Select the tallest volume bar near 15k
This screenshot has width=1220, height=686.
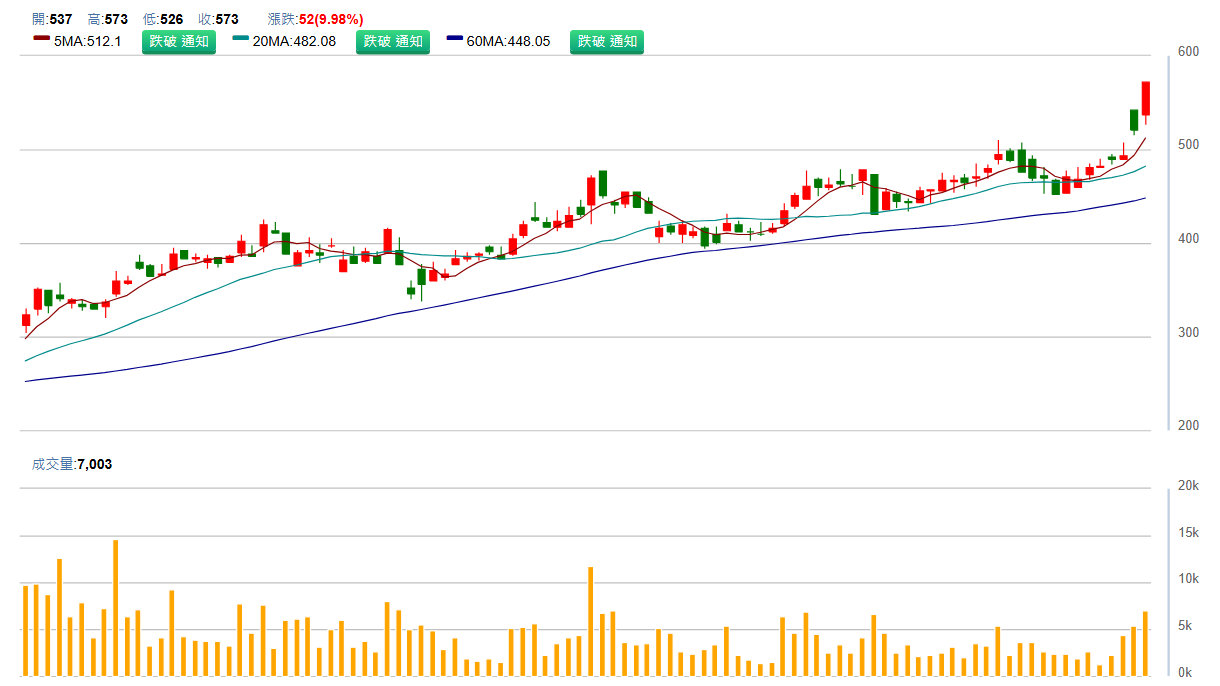coord(116,607)
